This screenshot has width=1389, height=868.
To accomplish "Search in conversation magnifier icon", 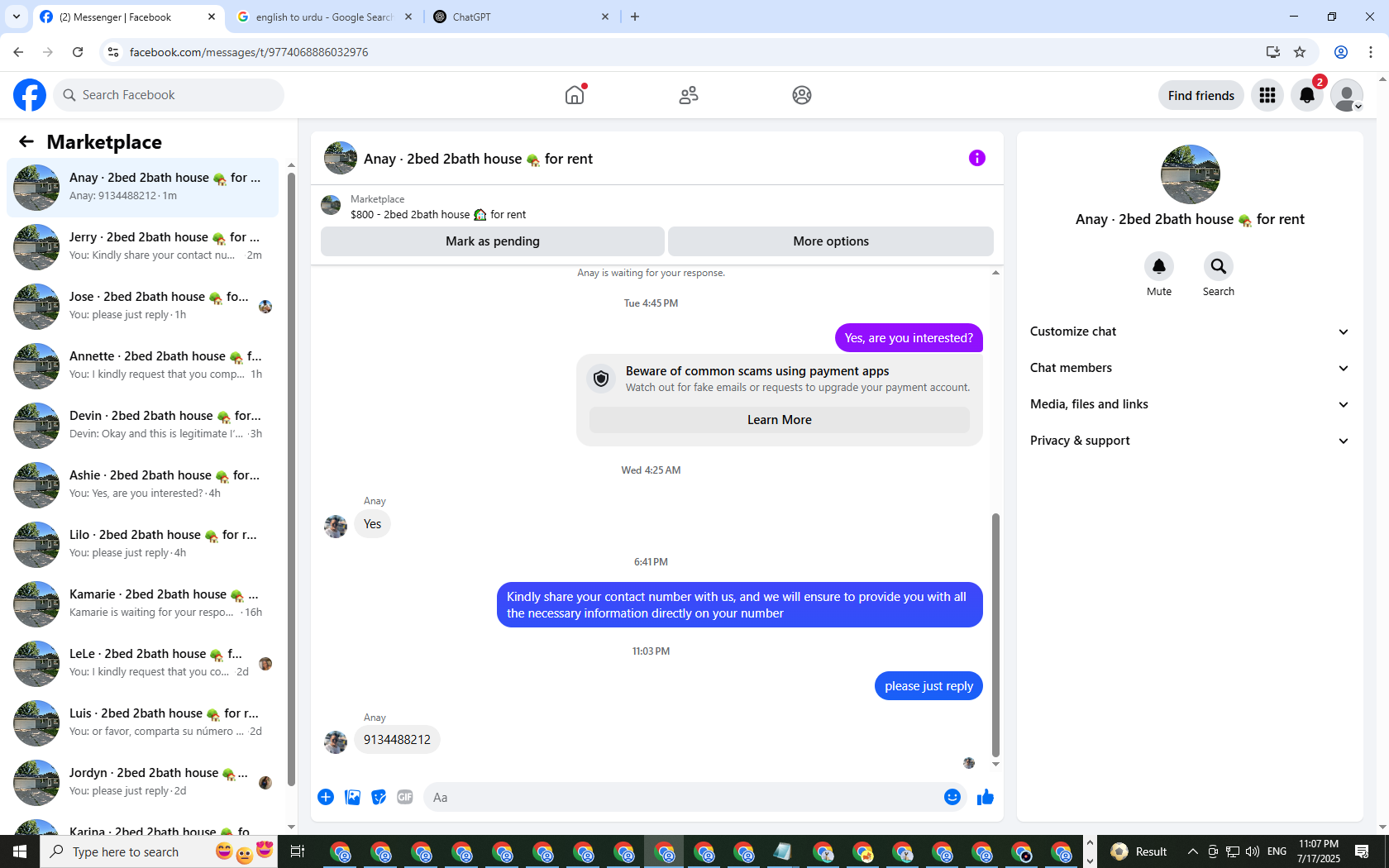I will click(x=1219, y=266).
